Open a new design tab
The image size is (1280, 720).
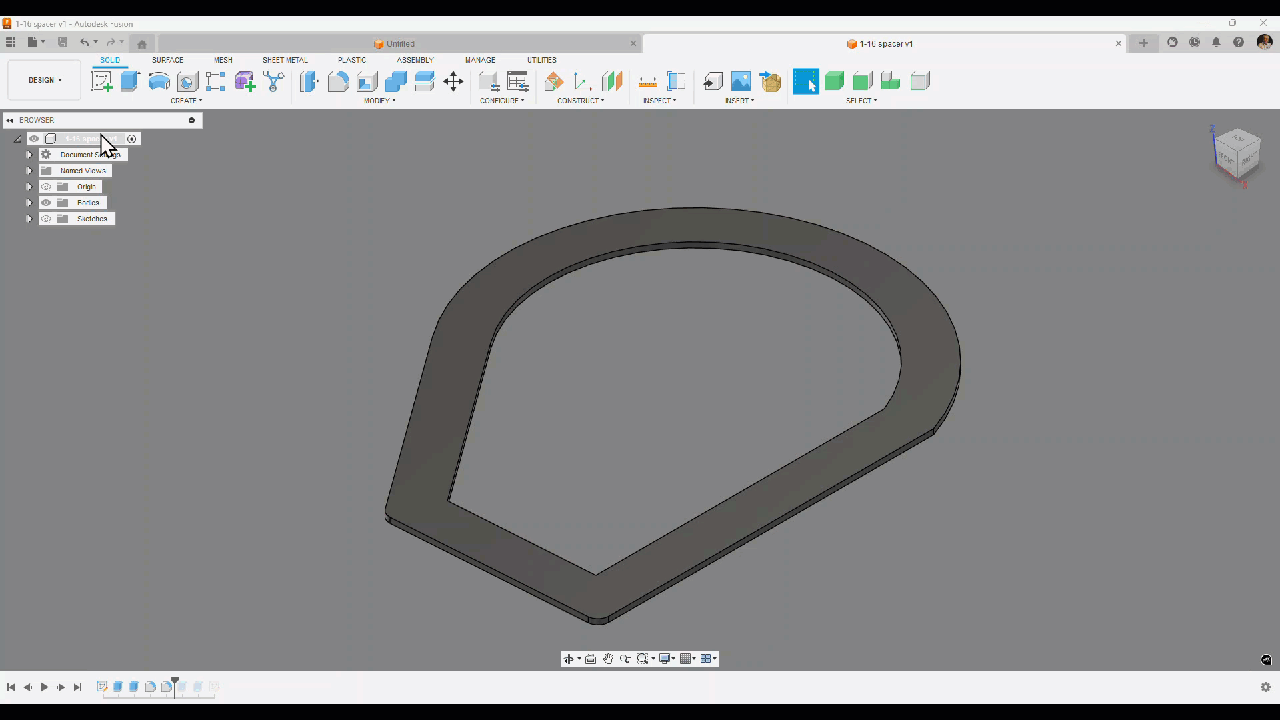click(1144, 43)
